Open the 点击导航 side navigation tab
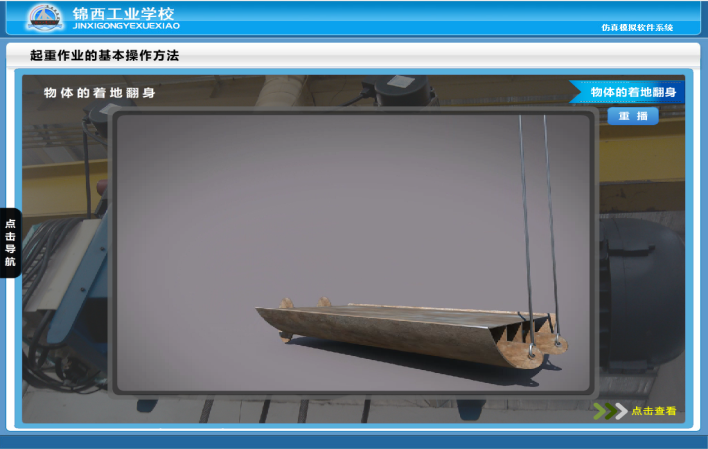 pos(10,243)
